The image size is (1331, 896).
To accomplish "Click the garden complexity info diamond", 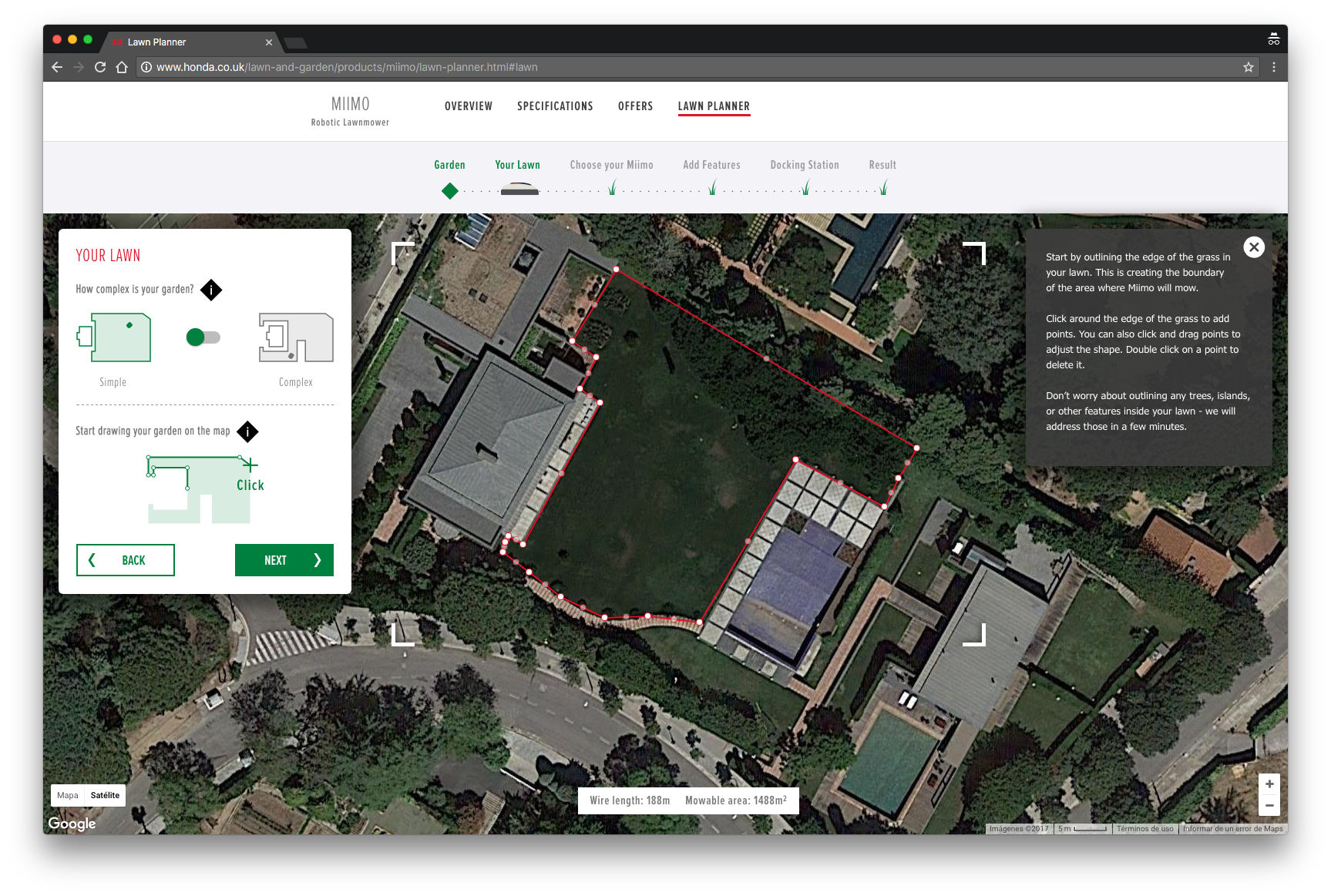I will coord(211,290).
